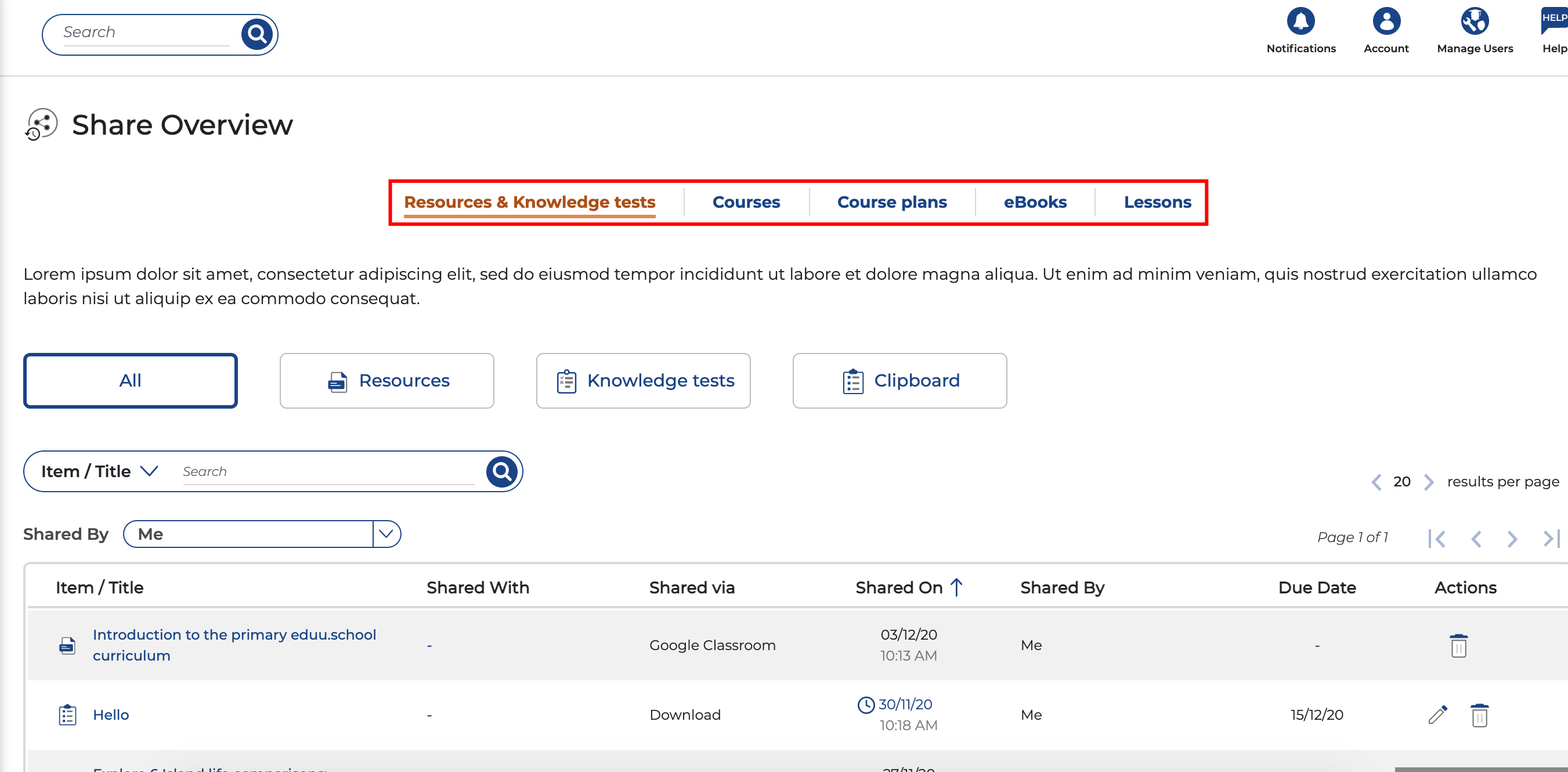1568x772 pixels.
Task: Filter by Clipboard items
Action: pos(899,381)
